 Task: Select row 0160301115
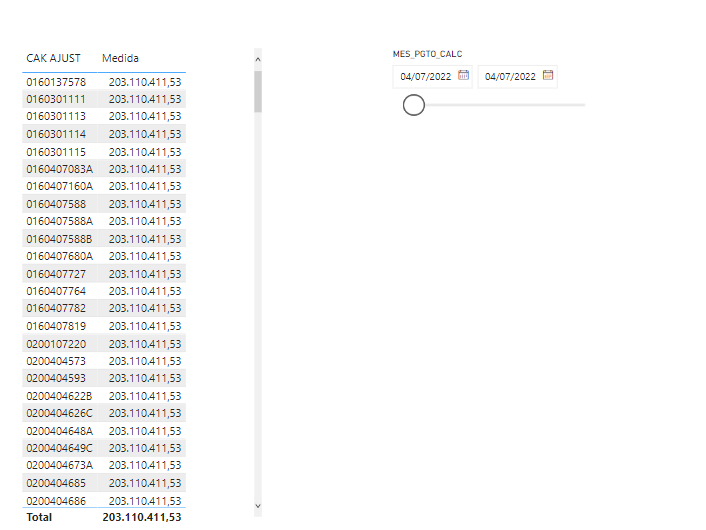[104, 152]
